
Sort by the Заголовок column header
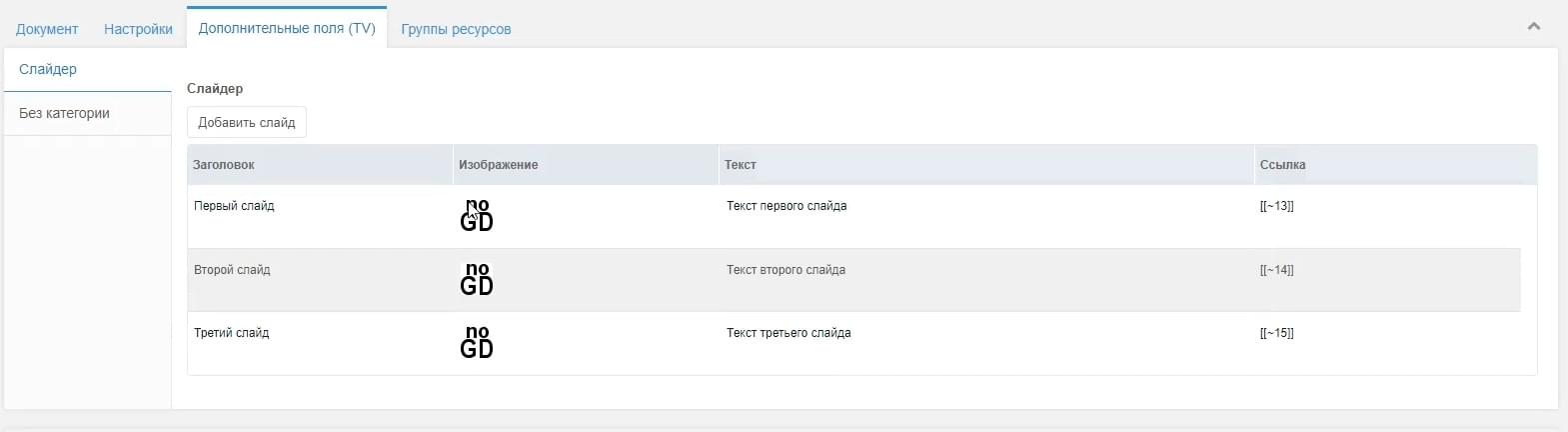(x=320, y=165)
